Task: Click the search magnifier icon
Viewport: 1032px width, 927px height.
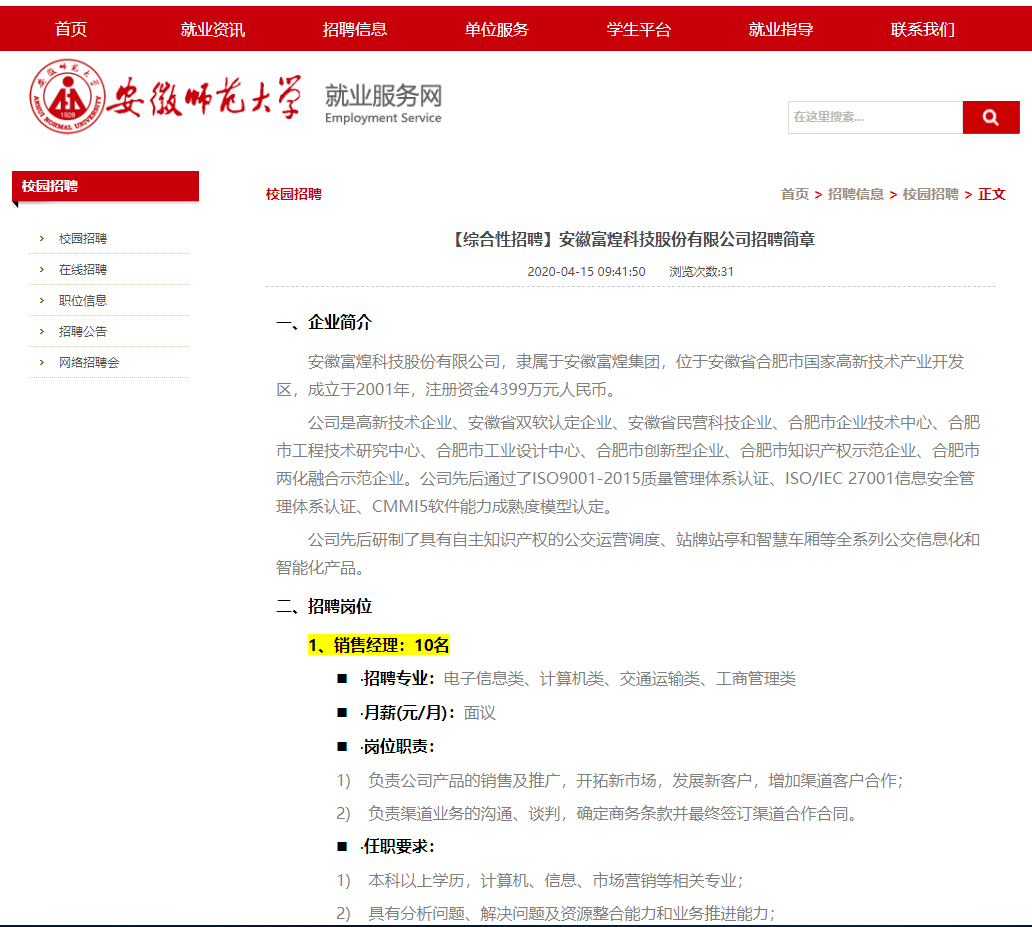Action: tap(989, 117)
